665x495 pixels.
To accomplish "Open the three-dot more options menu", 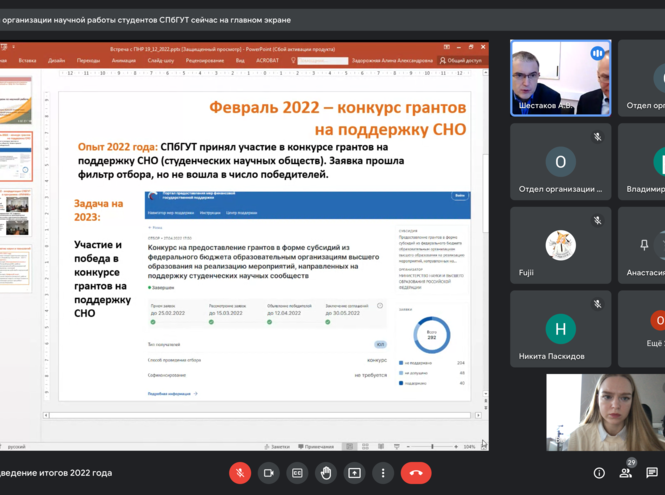I will (x=383, y=473).
